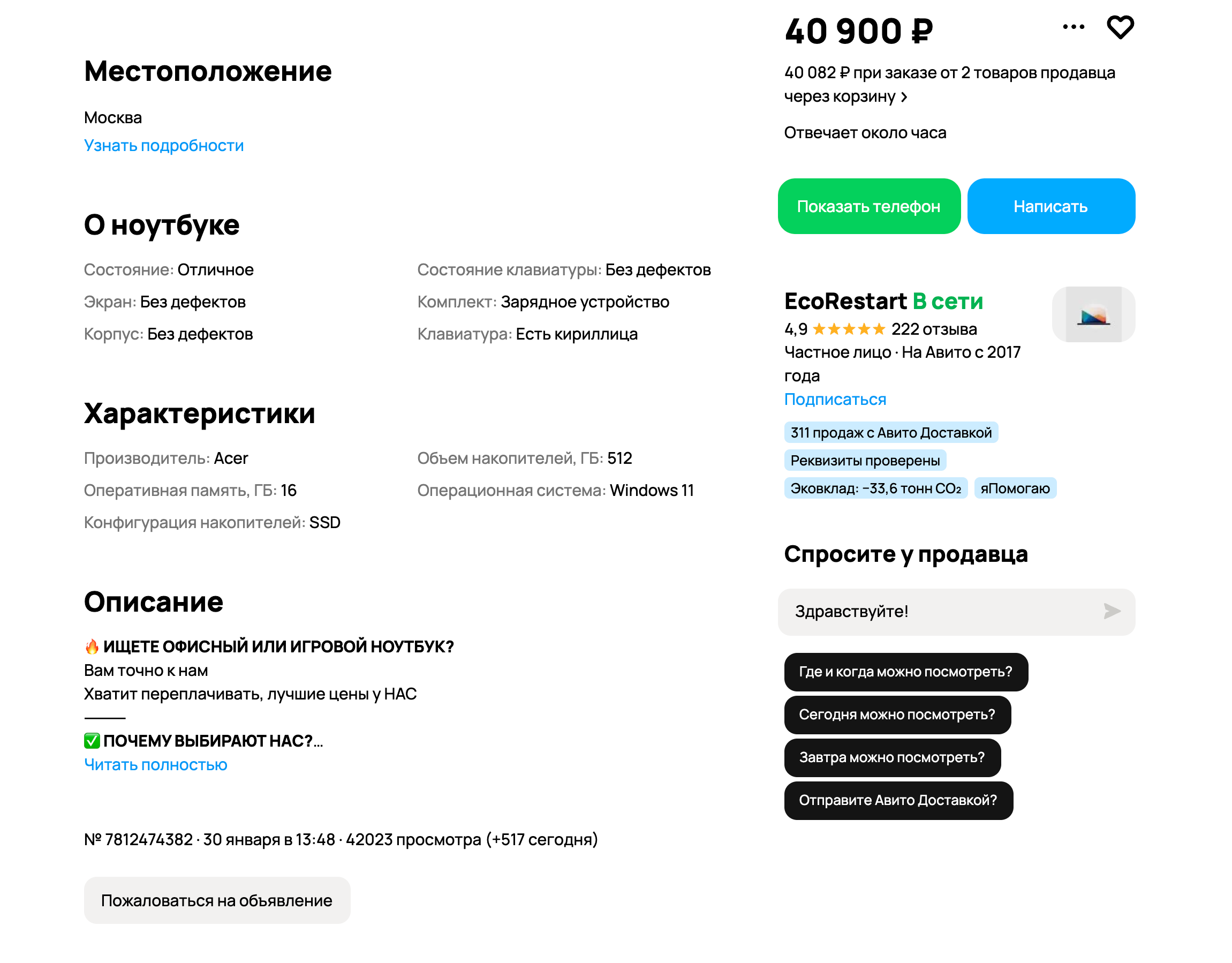Screen dimensions: 1232x963
Task: Send message with the arrow icon
Action: pos(1112,611)
